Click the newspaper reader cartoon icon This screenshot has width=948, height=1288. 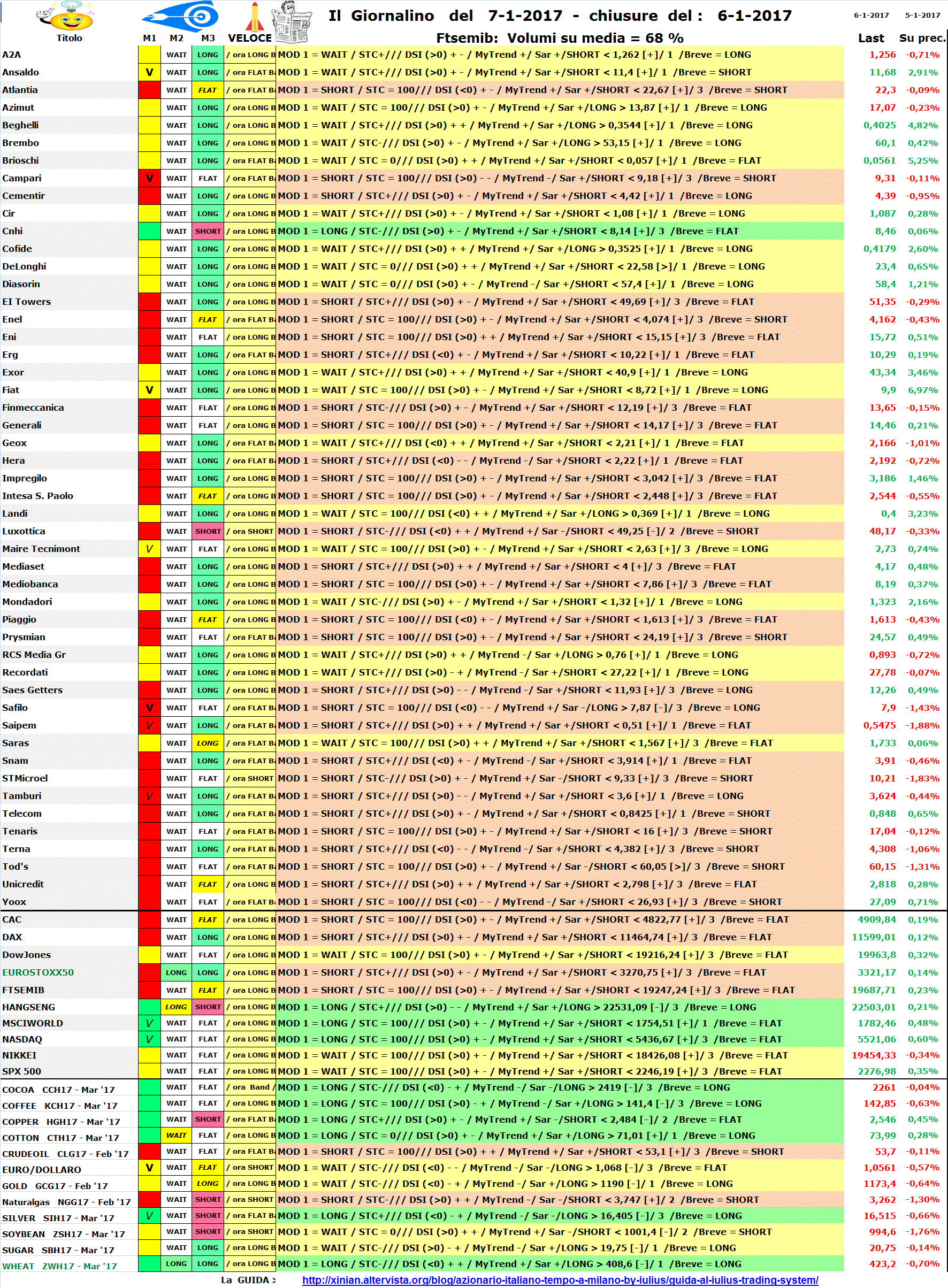(292, 22)
